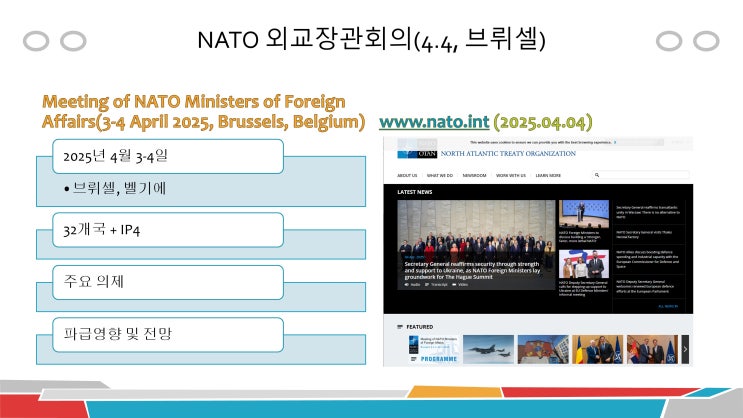Select WORK WITH US in navigation
Viewport: 743px width, 418px height.
[511, 175]
